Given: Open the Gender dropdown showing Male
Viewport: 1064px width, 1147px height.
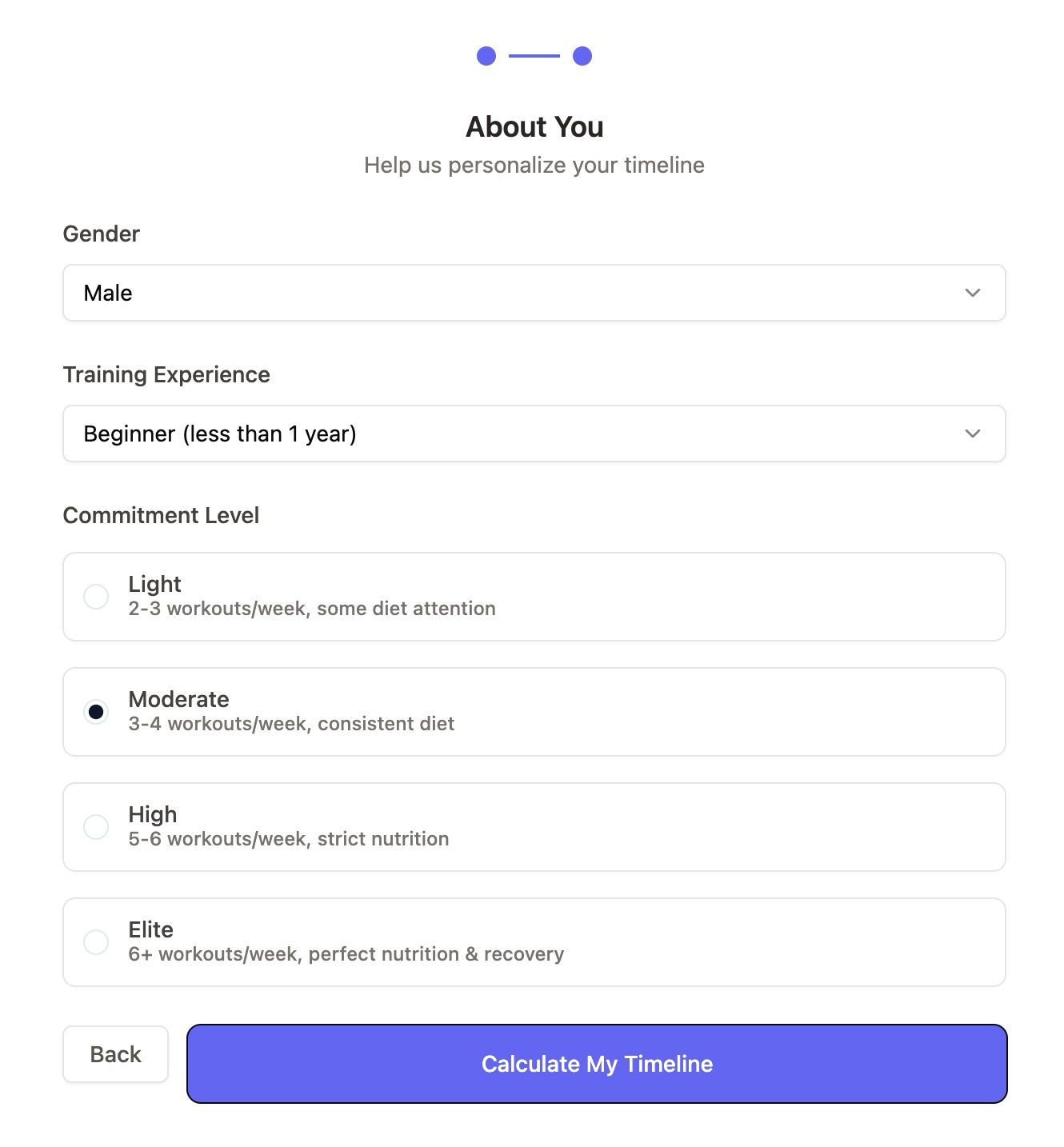Looking at the screenshot, I should point(534,293).
